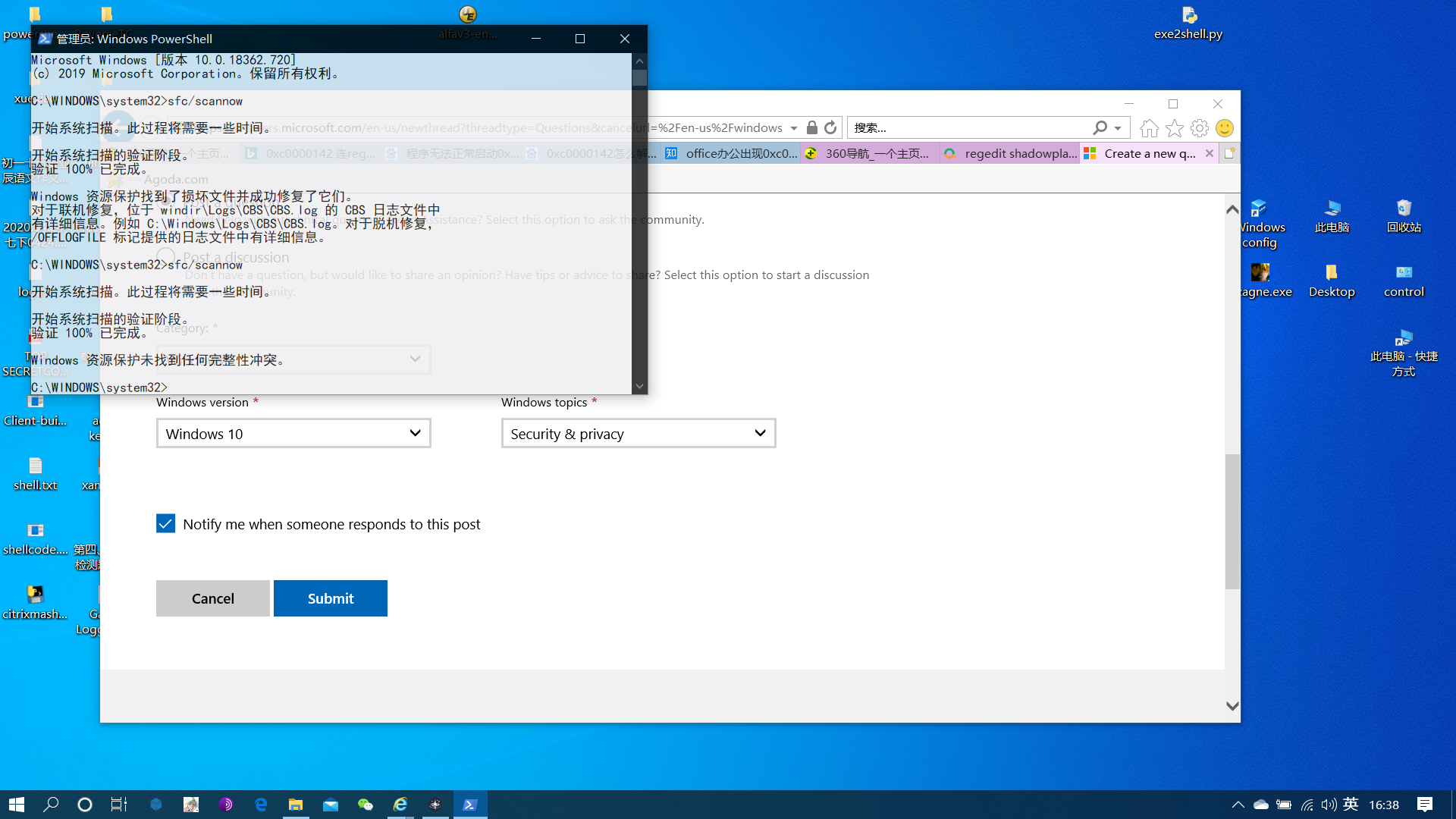Screen dimensions: 1456x819
Task: Open the Windows Start menu
Action: coord(17,805)
